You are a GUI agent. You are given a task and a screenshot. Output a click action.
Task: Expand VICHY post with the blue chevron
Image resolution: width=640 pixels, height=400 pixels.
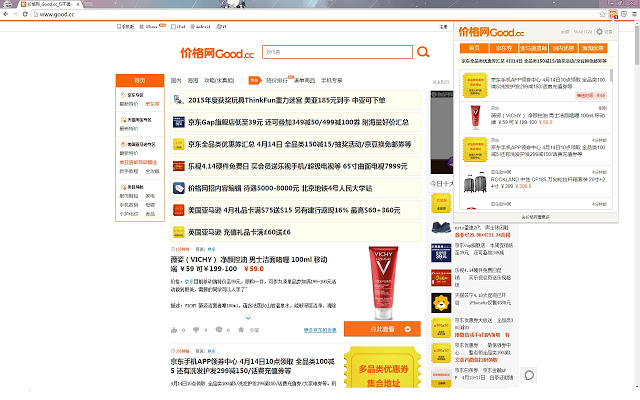click(x=248, y=318)
